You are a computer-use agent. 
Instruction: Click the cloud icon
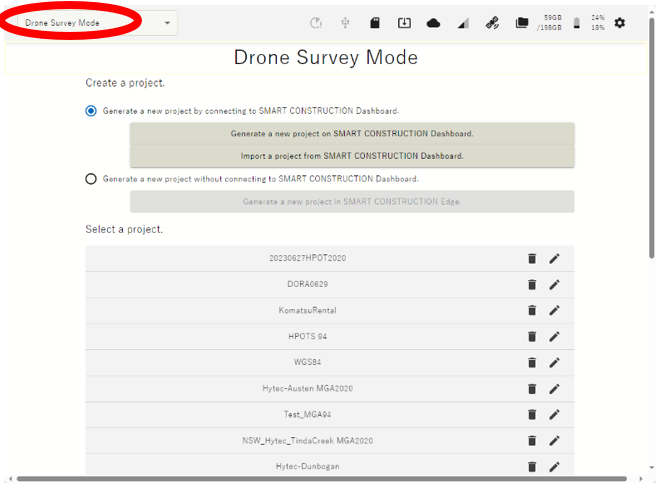pyautogui.click(x=434, y=23)
